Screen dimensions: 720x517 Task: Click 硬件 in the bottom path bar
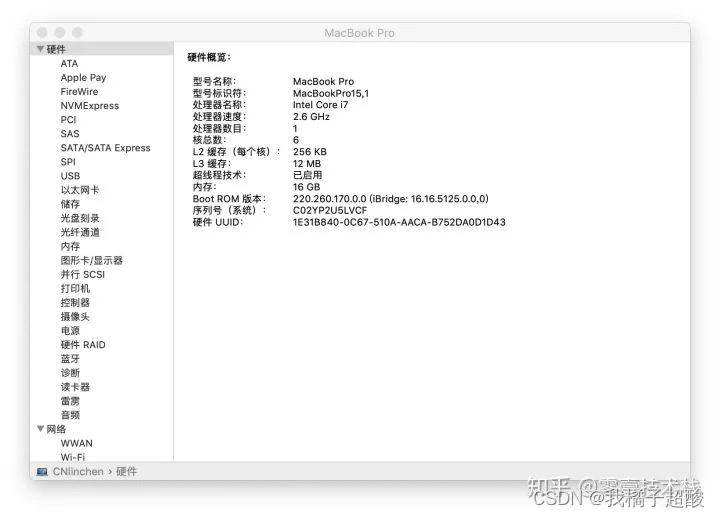tap(126, 472)
